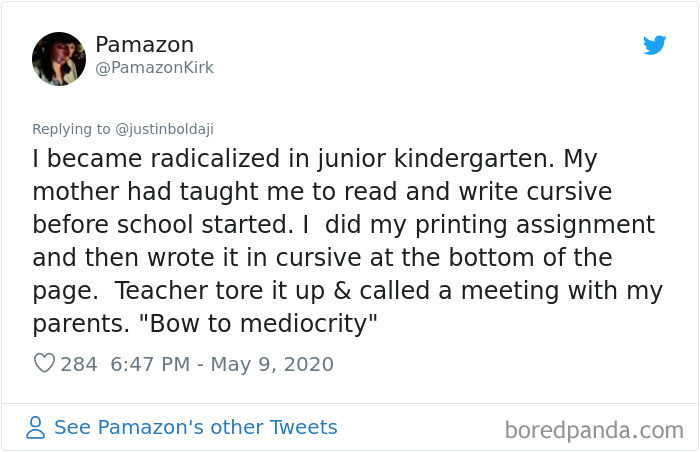Viewport: 700px width, 452px height.
Task: Click the May 9, 2020 date
Action: point(271,364)
